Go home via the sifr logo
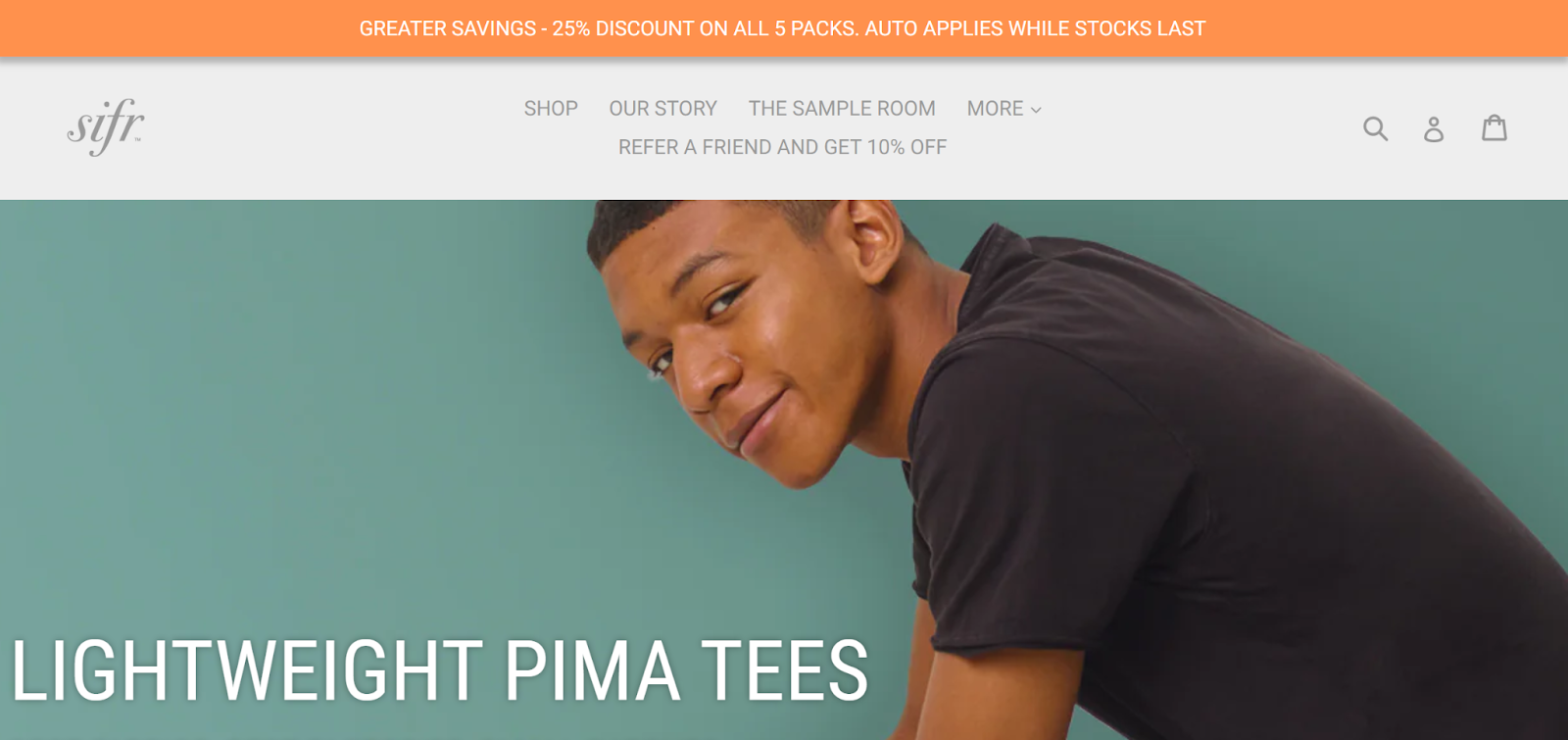This screenshot has height=740, width=1568. click(x=106, y=126)
